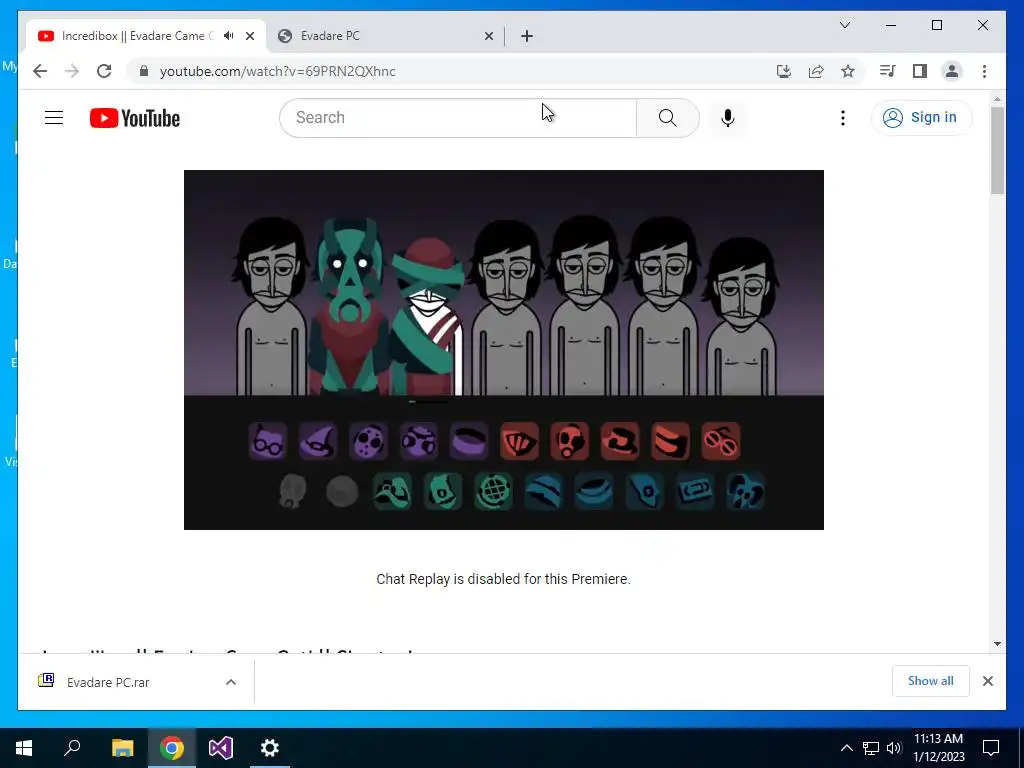Start voice search with the microphone
This screenshot has height=768, width=1024.
point(728,118)
